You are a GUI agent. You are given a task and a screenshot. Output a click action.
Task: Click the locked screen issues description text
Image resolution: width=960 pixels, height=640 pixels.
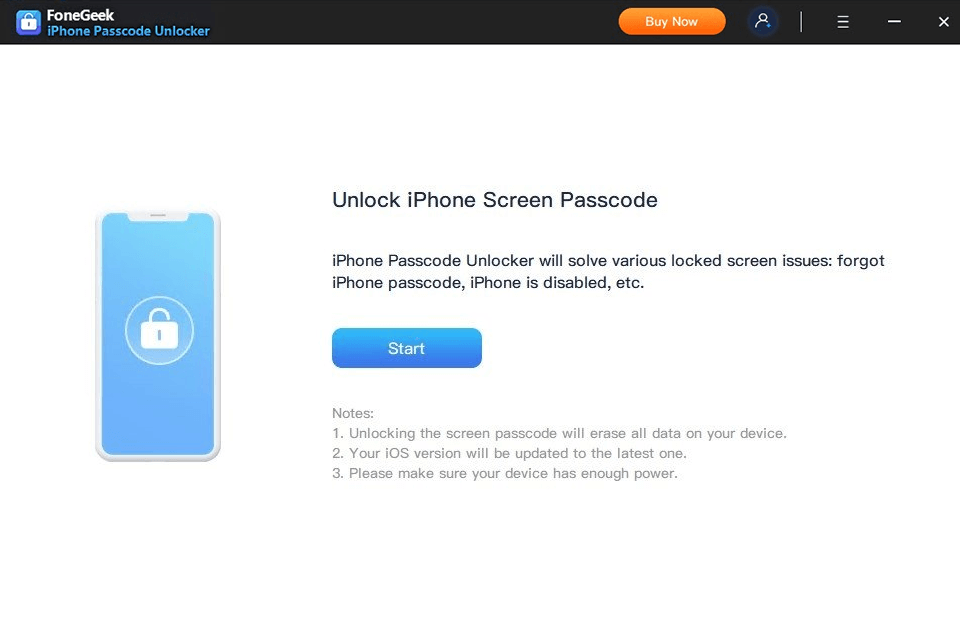608,271
